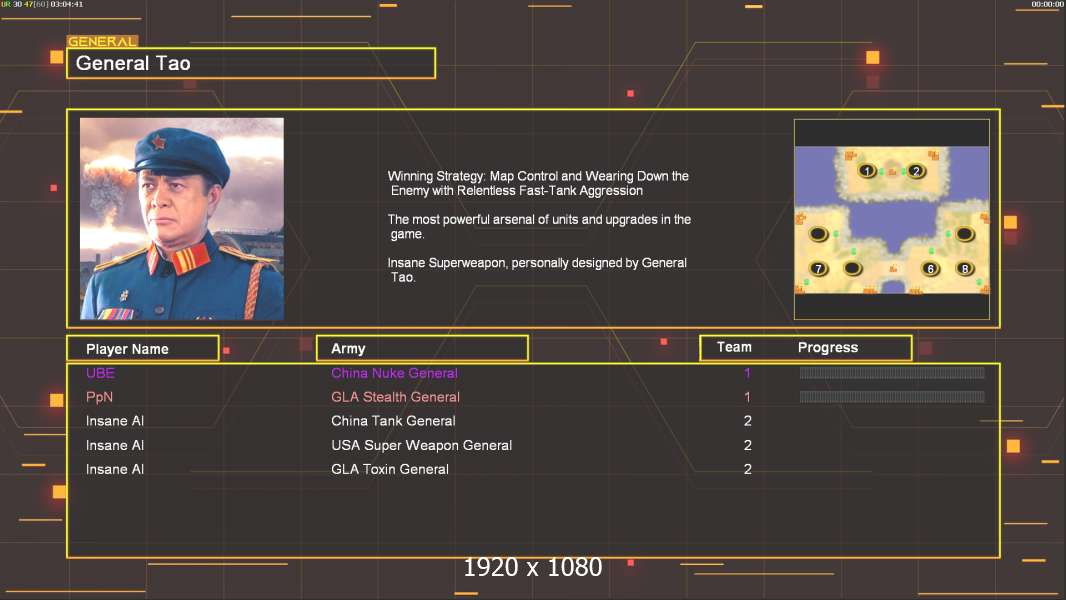Select the empty start slot above position 7
Screen dimensions: 1066x600
pos(819,234)
